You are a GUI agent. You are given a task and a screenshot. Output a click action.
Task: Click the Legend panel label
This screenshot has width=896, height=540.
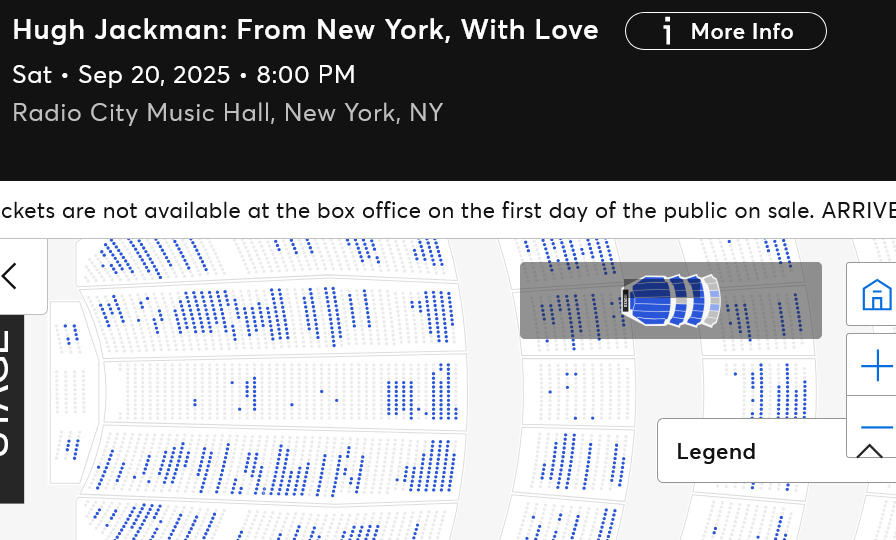click(716, 451)
